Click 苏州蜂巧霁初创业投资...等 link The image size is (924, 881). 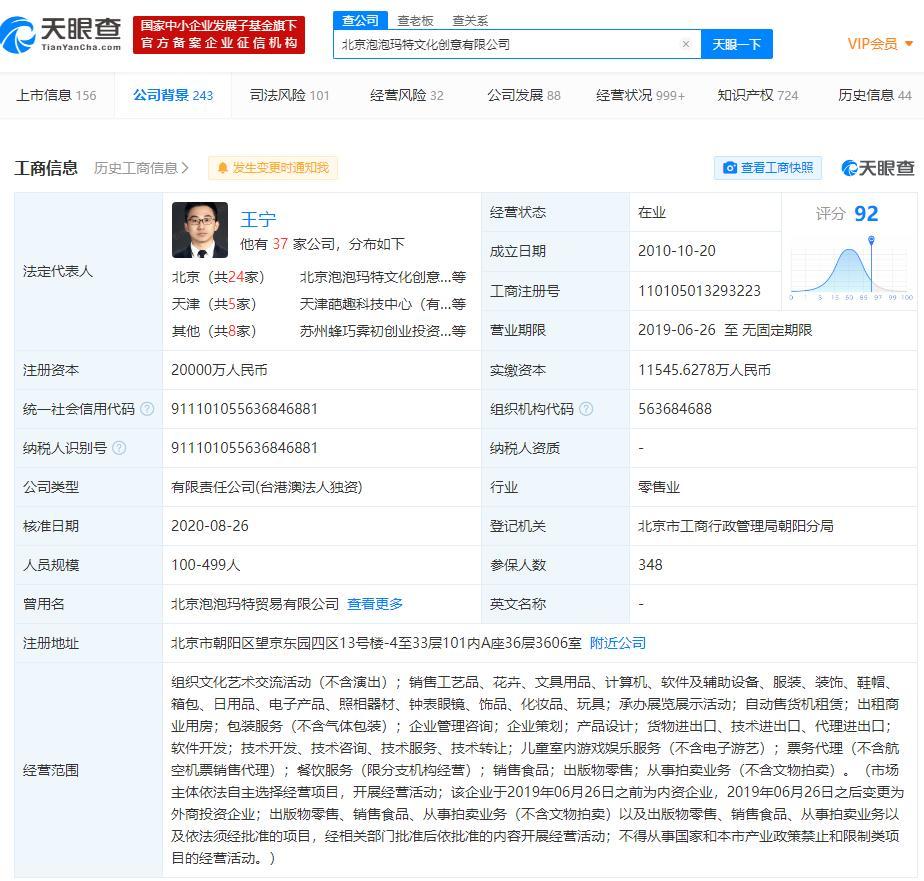click(383, 331)
